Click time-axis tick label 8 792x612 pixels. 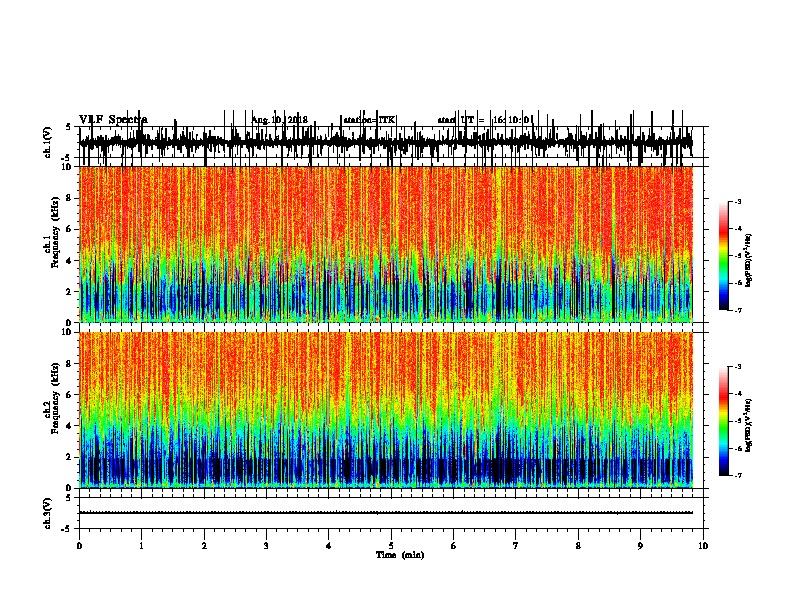(x=578, y=546)
